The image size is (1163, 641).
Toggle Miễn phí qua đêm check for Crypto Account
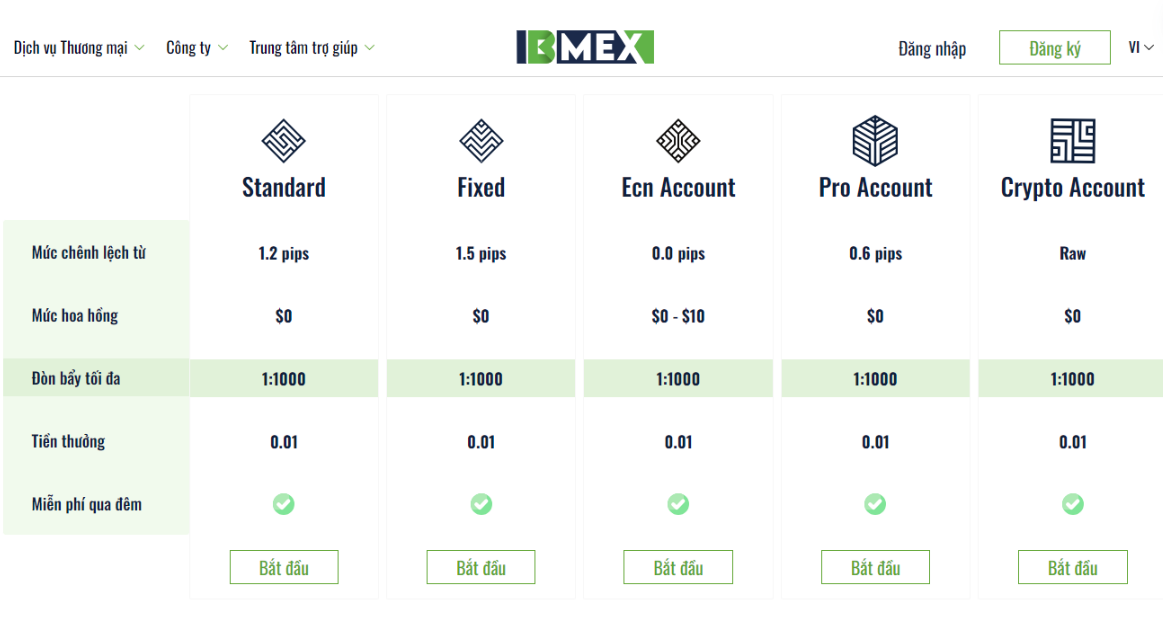[1072, 505]
